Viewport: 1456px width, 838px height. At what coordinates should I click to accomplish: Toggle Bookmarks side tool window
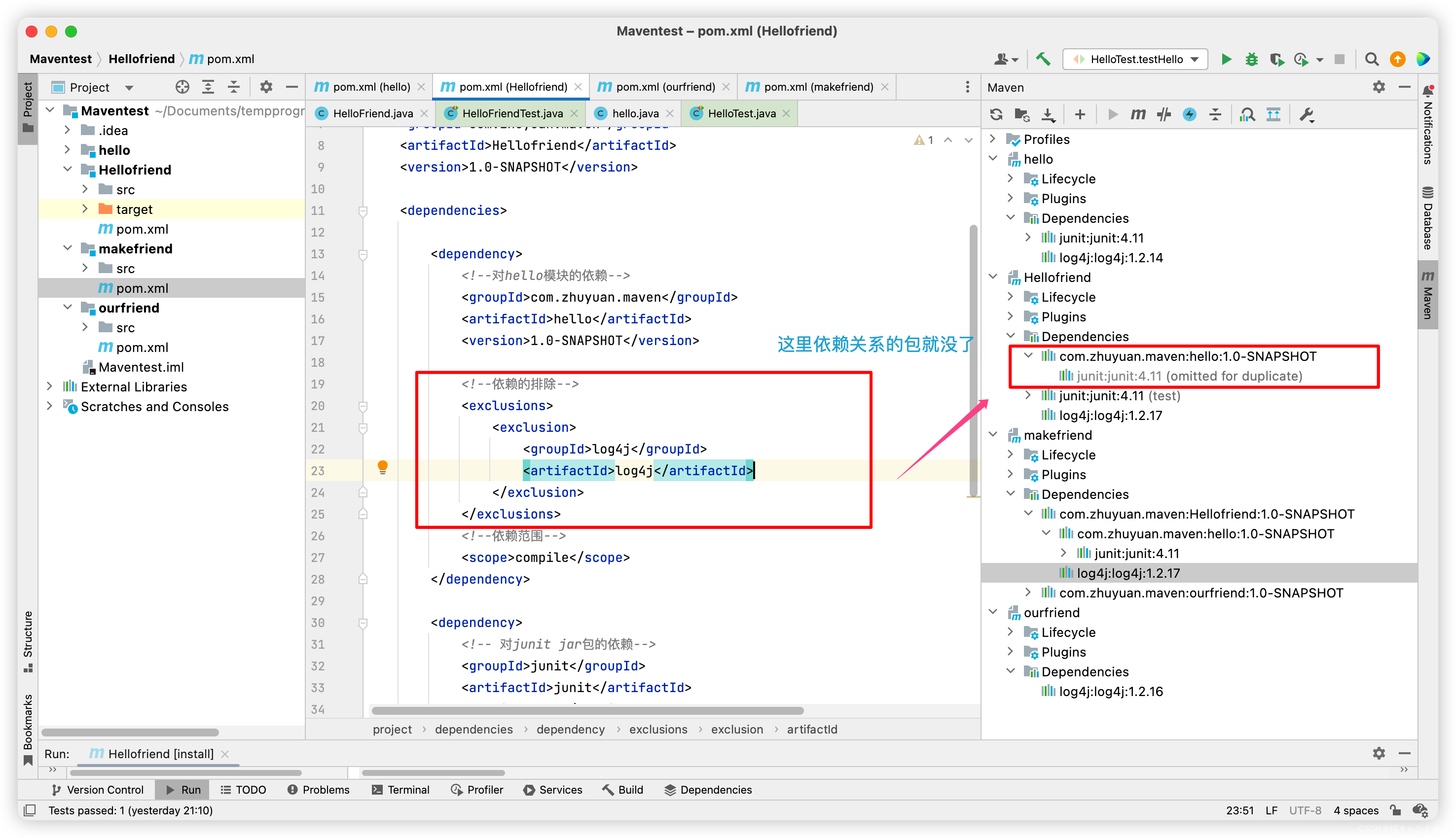(x=27, y=730)
